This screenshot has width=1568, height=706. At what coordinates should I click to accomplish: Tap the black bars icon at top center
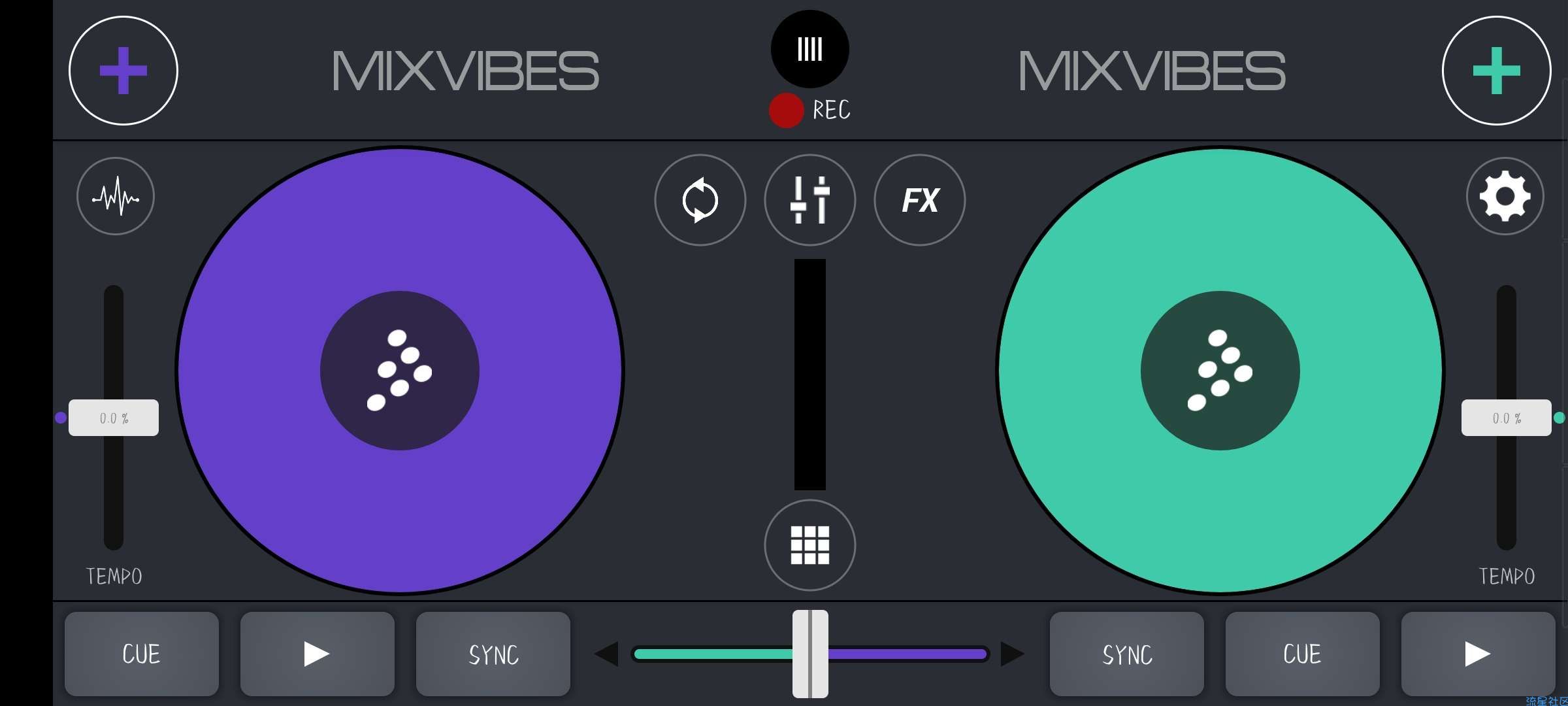809,49
